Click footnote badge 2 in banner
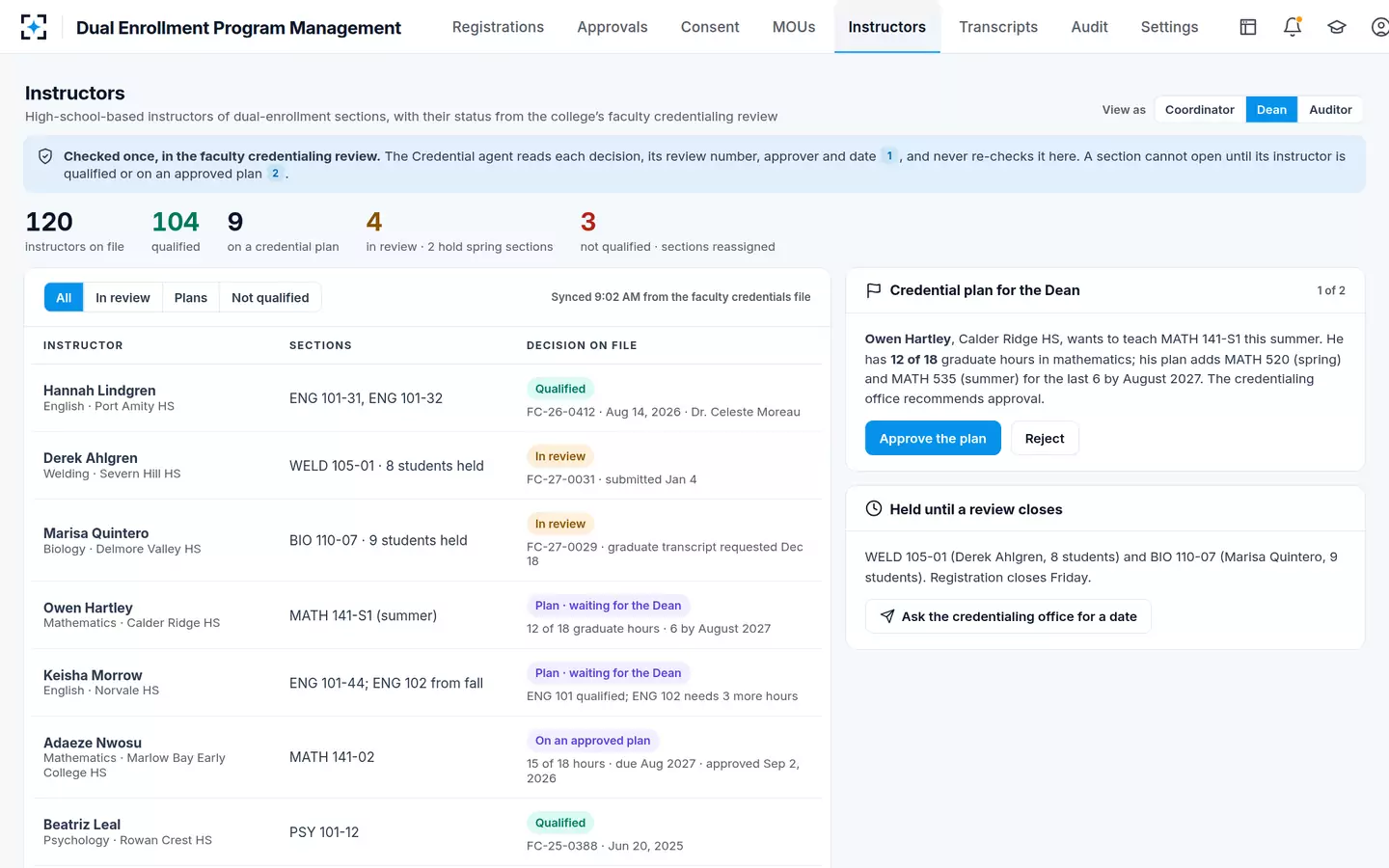Viewport: 1389px width, 868px height. pyautogui.click(x=275, y=174)
